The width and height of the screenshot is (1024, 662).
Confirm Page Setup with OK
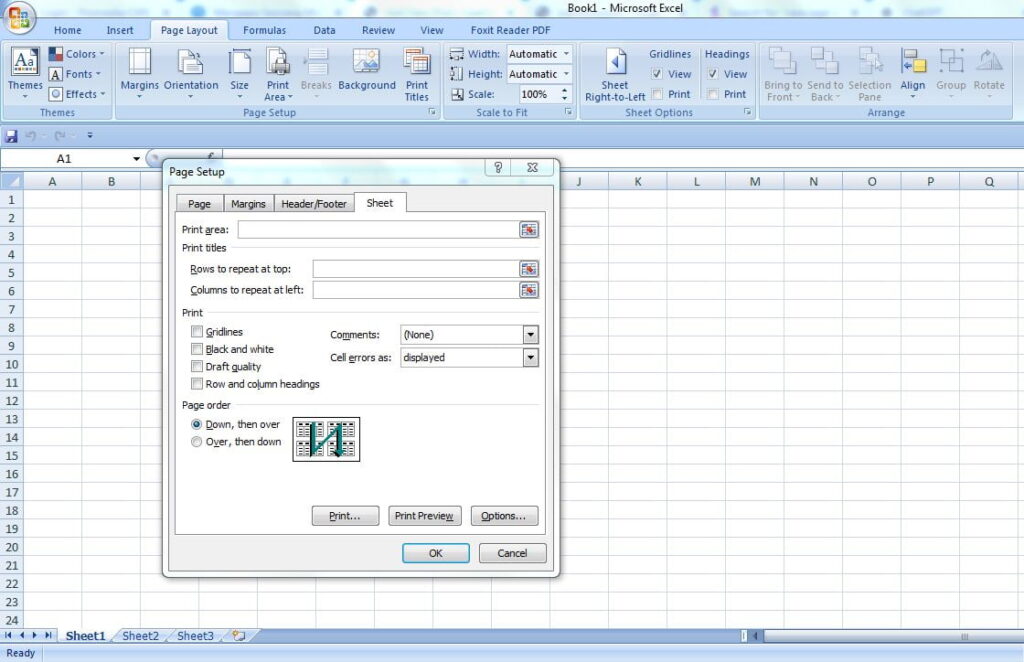(436, 553)
